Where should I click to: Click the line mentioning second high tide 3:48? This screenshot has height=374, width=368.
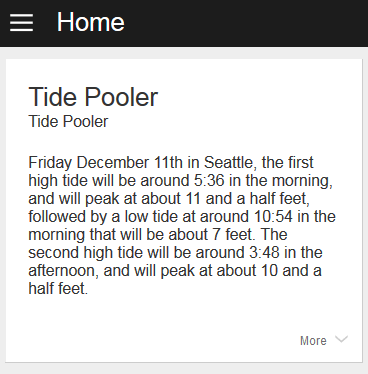tap(175, 253)
